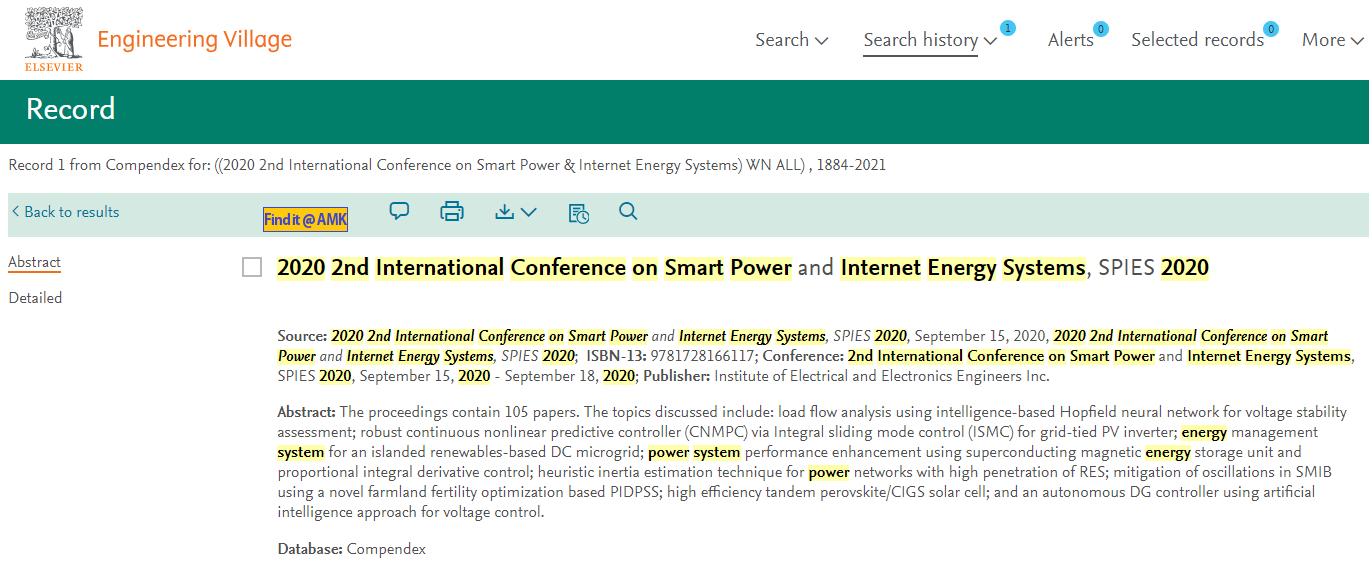Click the document with clock icon
Image resolution: width=1369 pixels, height=569 pixels.
[578, 212]
